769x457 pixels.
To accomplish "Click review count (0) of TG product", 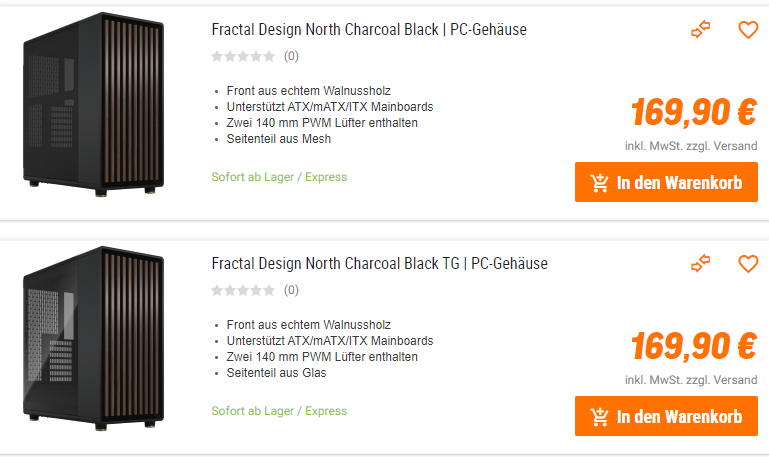I will (291, 291).
